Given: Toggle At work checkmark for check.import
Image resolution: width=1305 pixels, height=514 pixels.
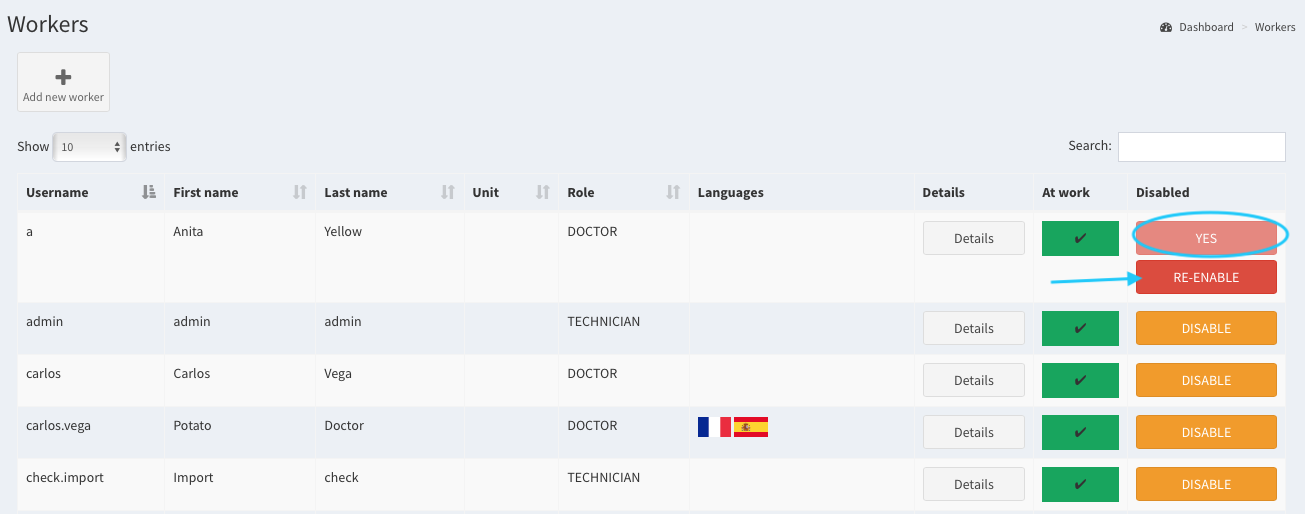Looking at the screenshot, I should [x=1080, y=485].
